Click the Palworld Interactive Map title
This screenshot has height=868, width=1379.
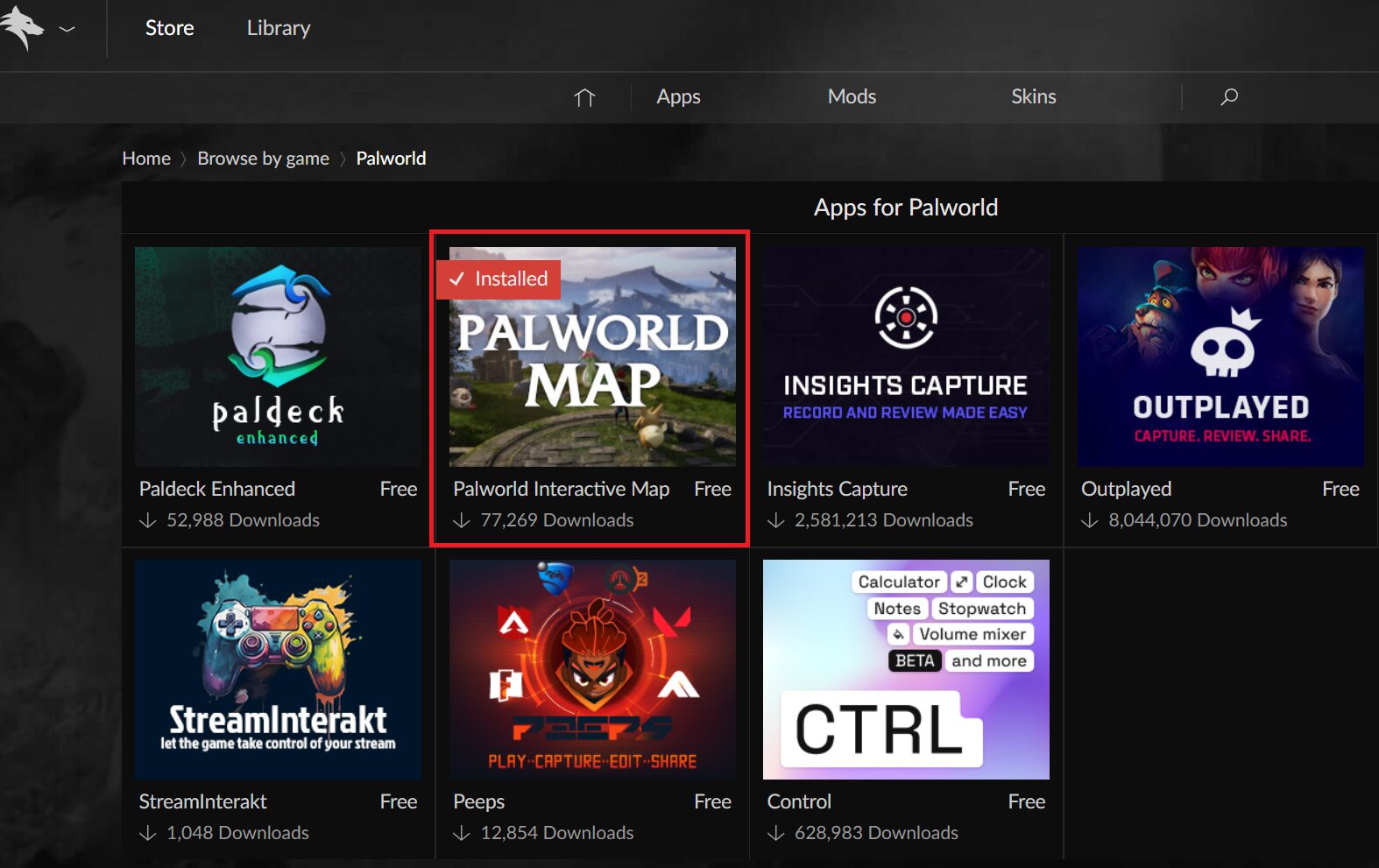[562, 489]
